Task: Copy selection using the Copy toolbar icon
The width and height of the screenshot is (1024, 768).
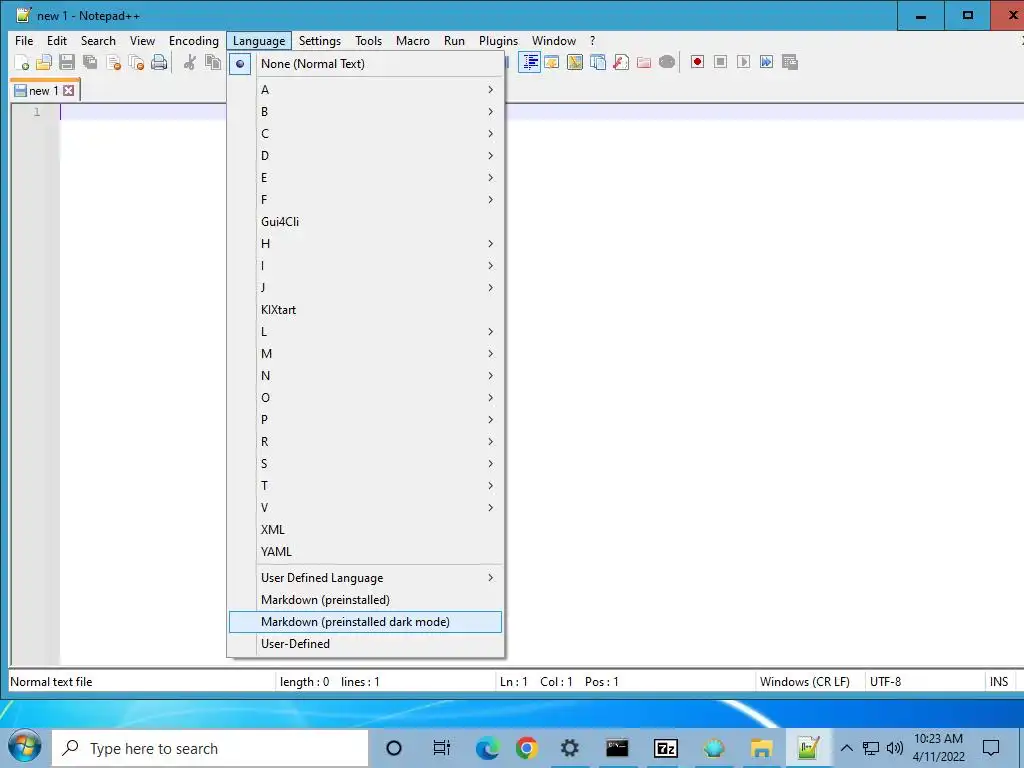Action: (212, 63)
